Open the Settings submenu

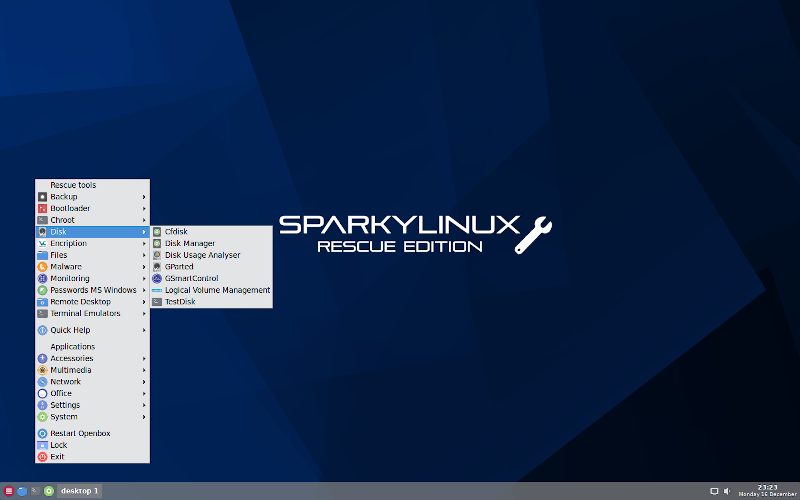click(x=92, y=405)
